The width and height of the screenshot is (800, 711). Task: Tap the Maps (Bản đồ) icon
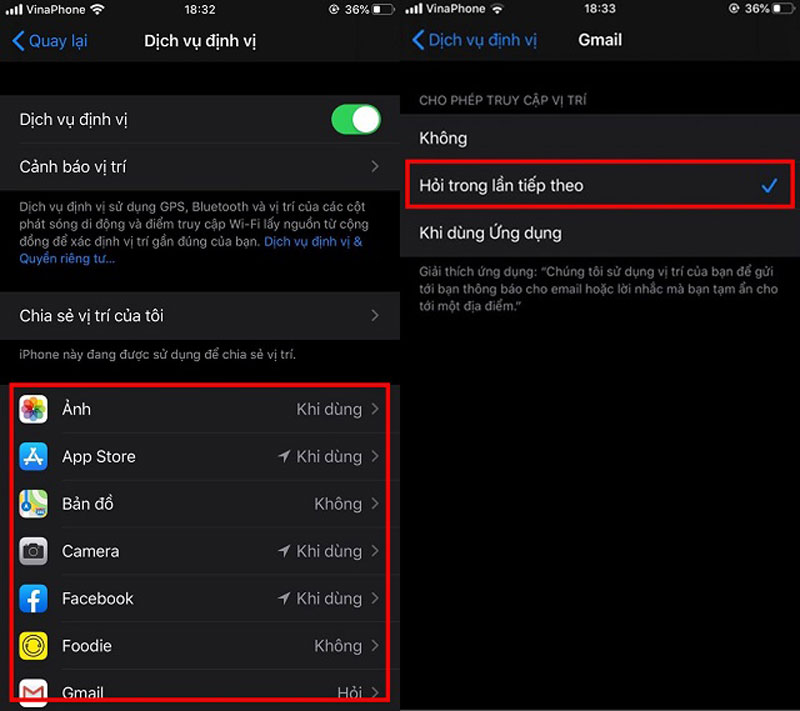point(33,504)
